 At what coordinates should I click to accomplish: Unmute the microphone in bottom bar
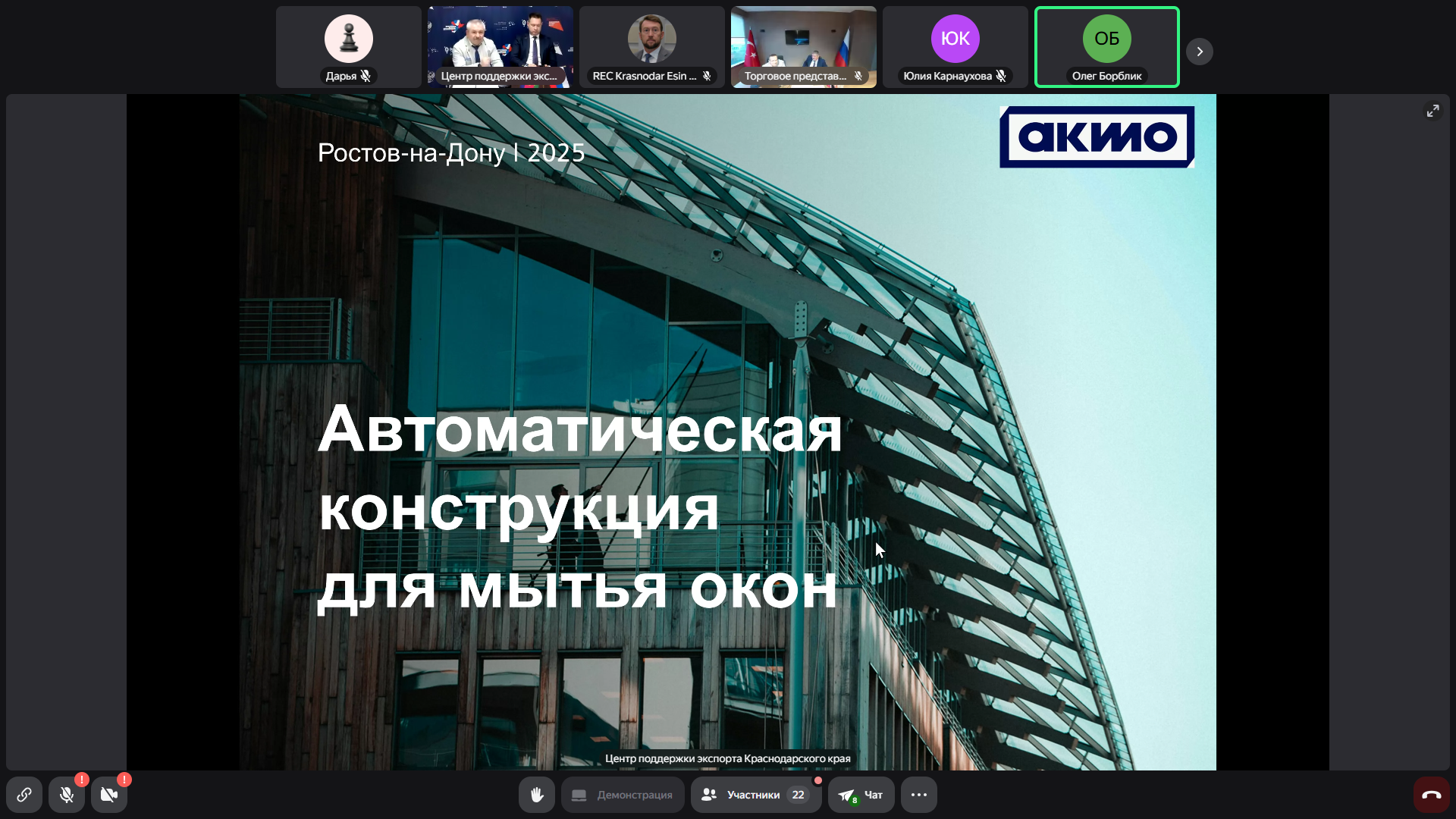click(x=67, y=795)
